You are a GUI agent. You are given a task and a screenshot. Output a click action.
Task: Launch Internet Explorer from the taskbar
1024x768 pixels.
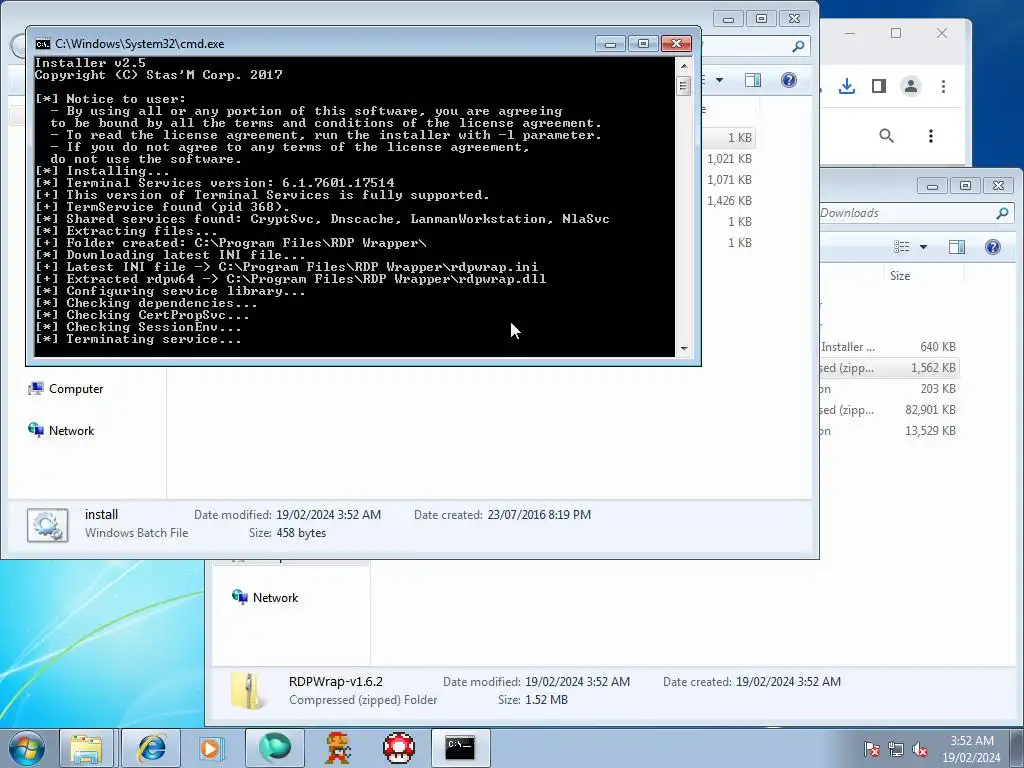coord(151,748)
